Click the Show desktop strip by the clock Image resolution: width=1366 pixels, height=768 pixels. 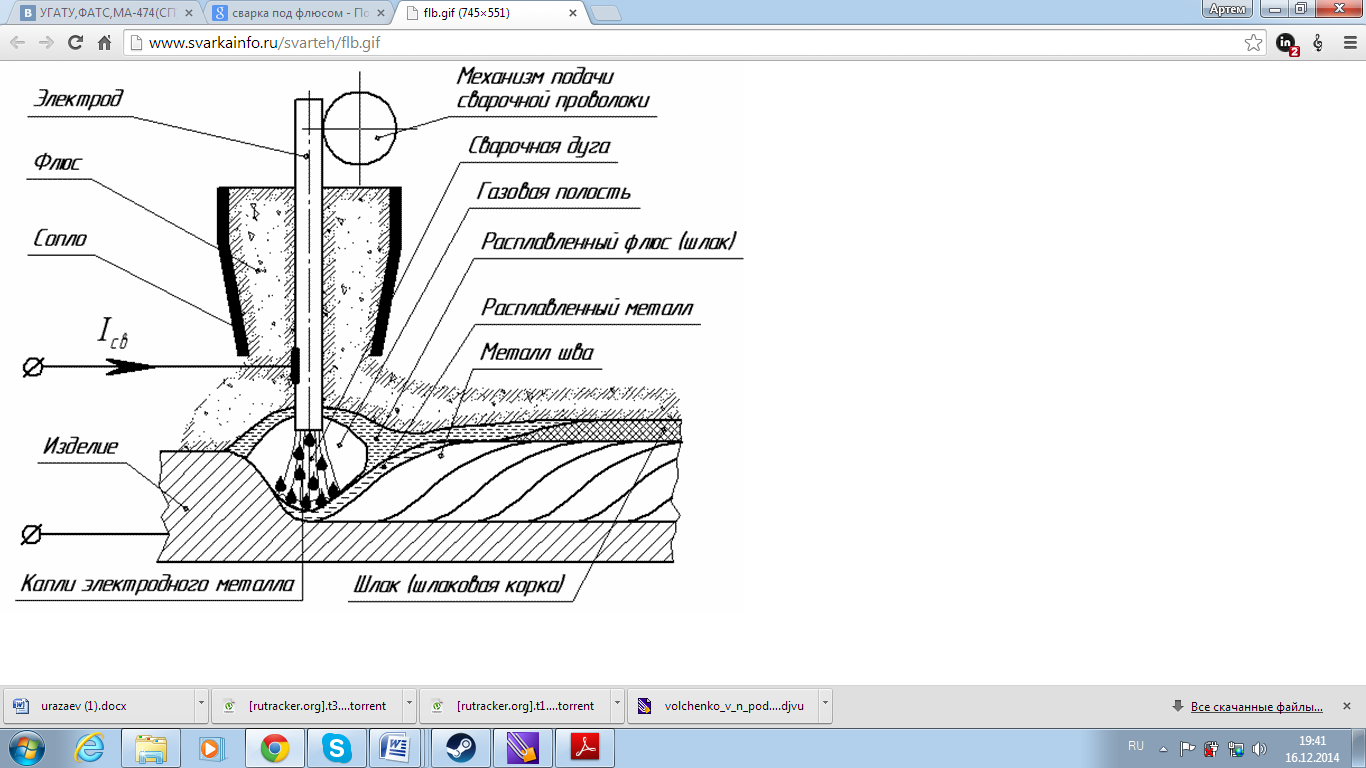click(x=1359, y=748)
